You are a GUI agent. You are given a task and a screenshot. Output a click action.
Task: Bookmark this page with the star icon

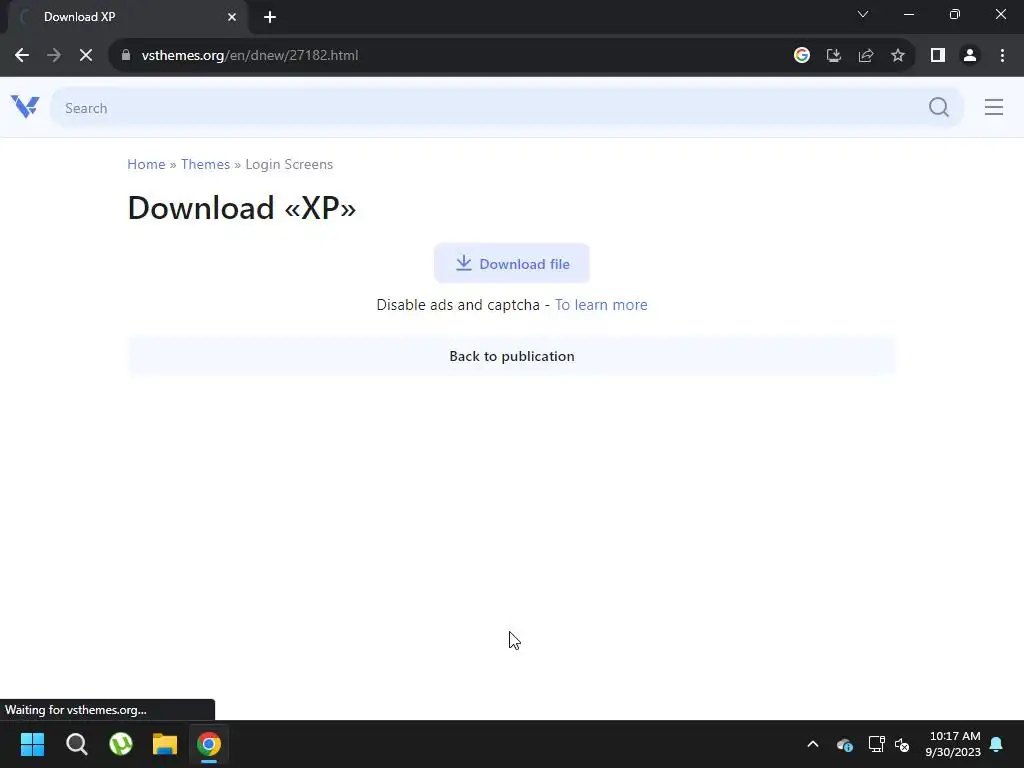pyautogui.click(x=898, y=56)
